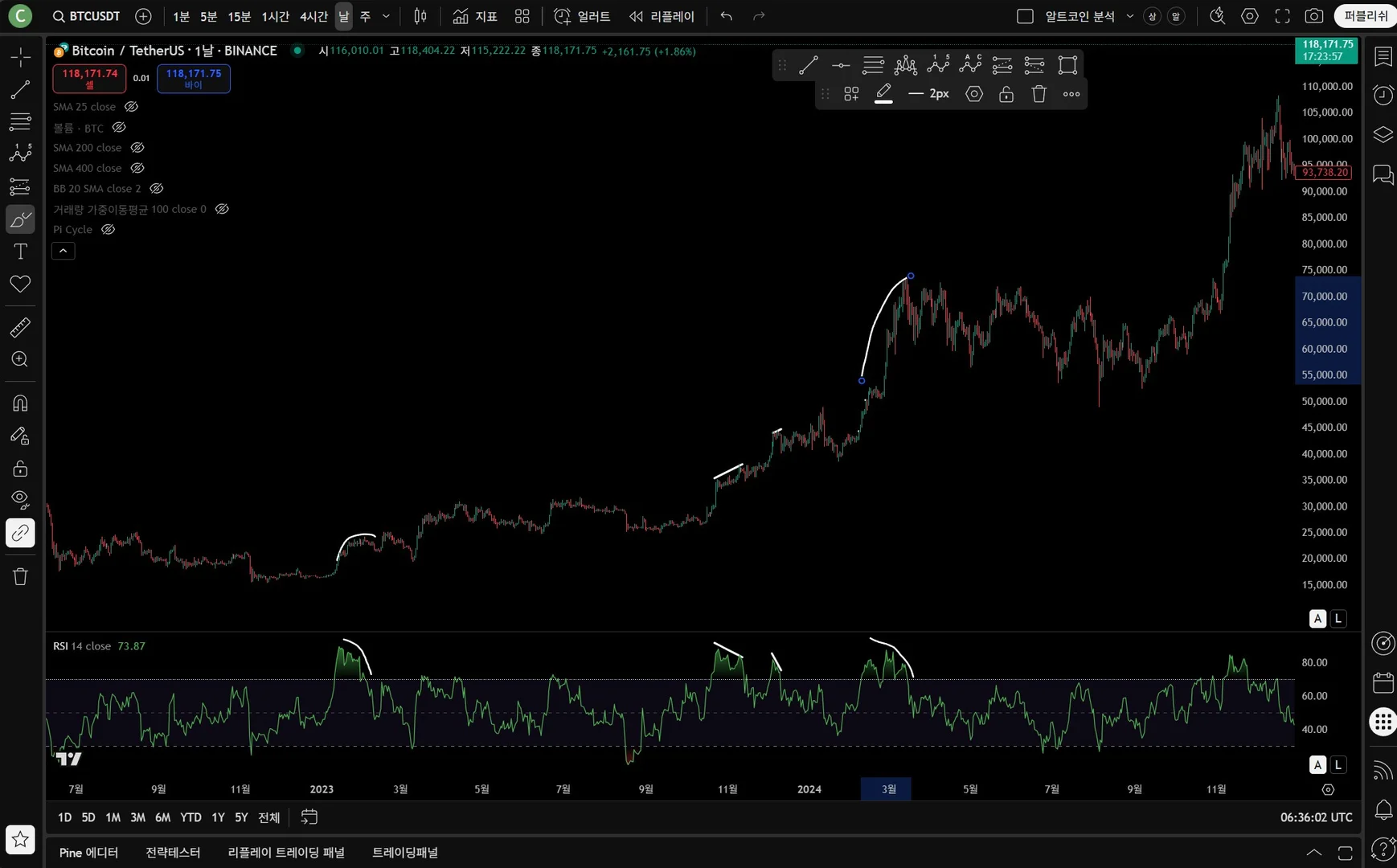Screen dimensions: 1397x868
Task: Pick the horizontal line tool in the favorites toolbar
Action: point(841,65)
